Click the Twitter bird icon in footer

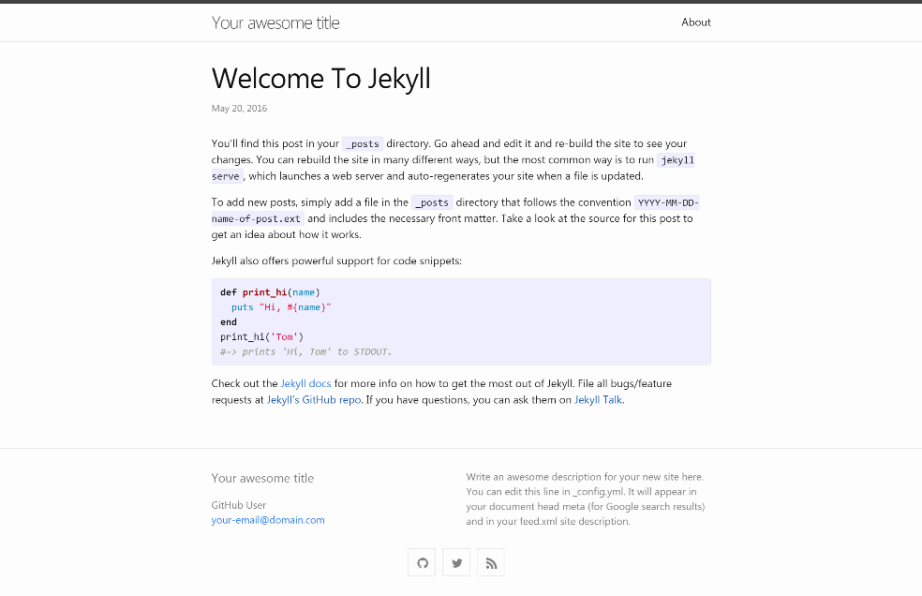[456, 563]
